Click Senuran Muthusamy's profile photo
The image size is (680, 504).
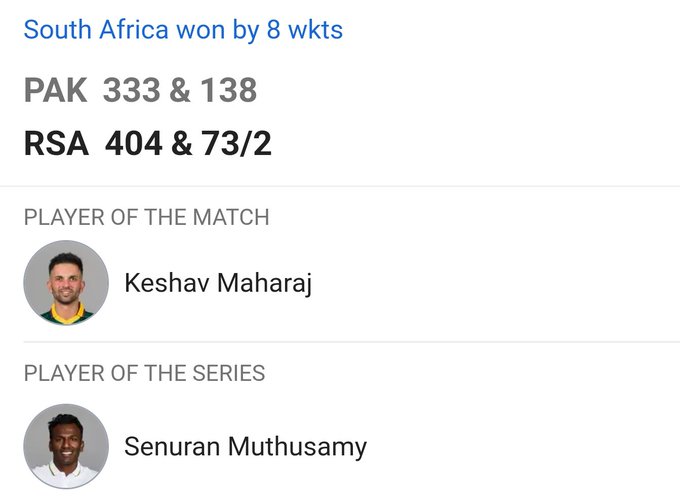pos(66,446)
